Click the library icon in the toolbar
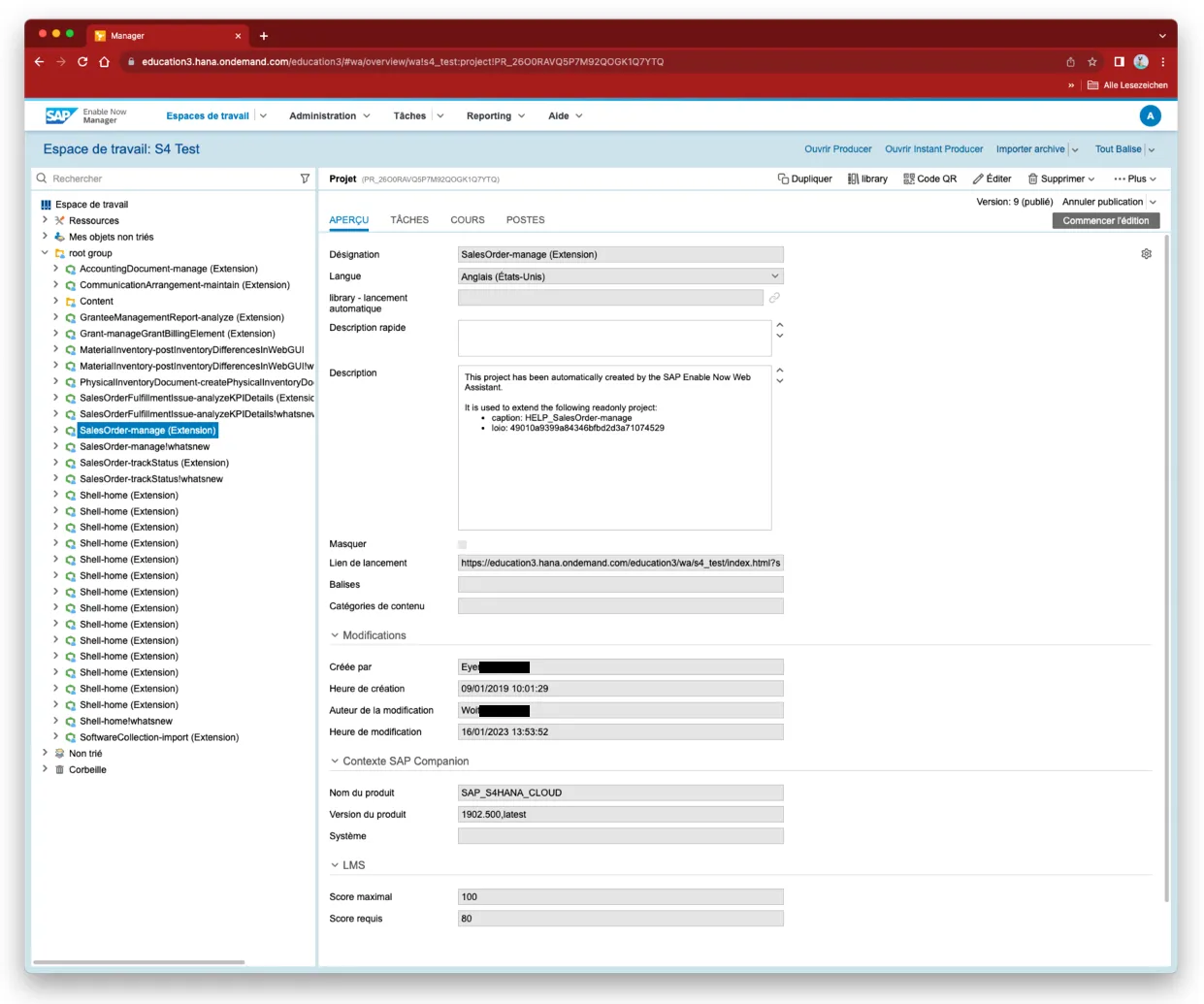1204x1004 pixels. 853,178
